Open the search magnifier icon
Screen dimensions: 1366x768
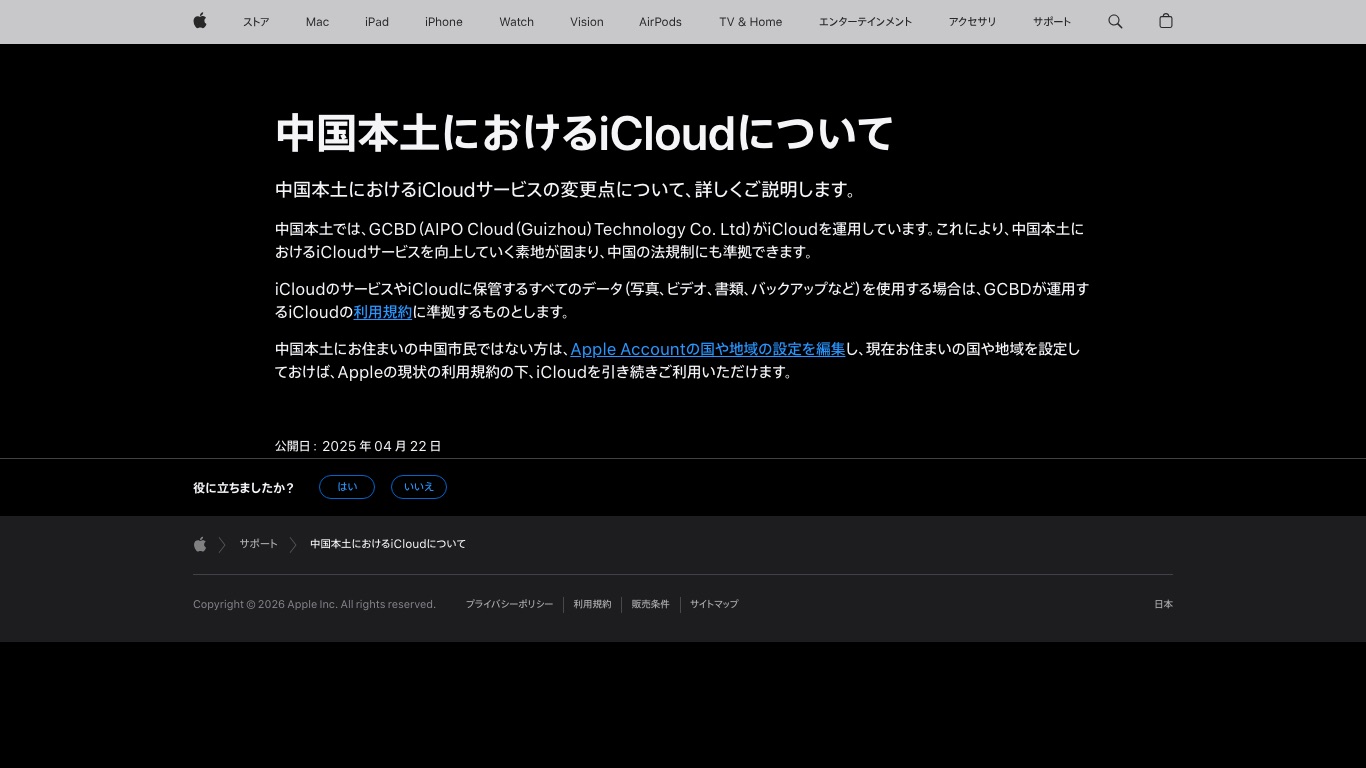pyautogui.click(x=1115, y=21)
